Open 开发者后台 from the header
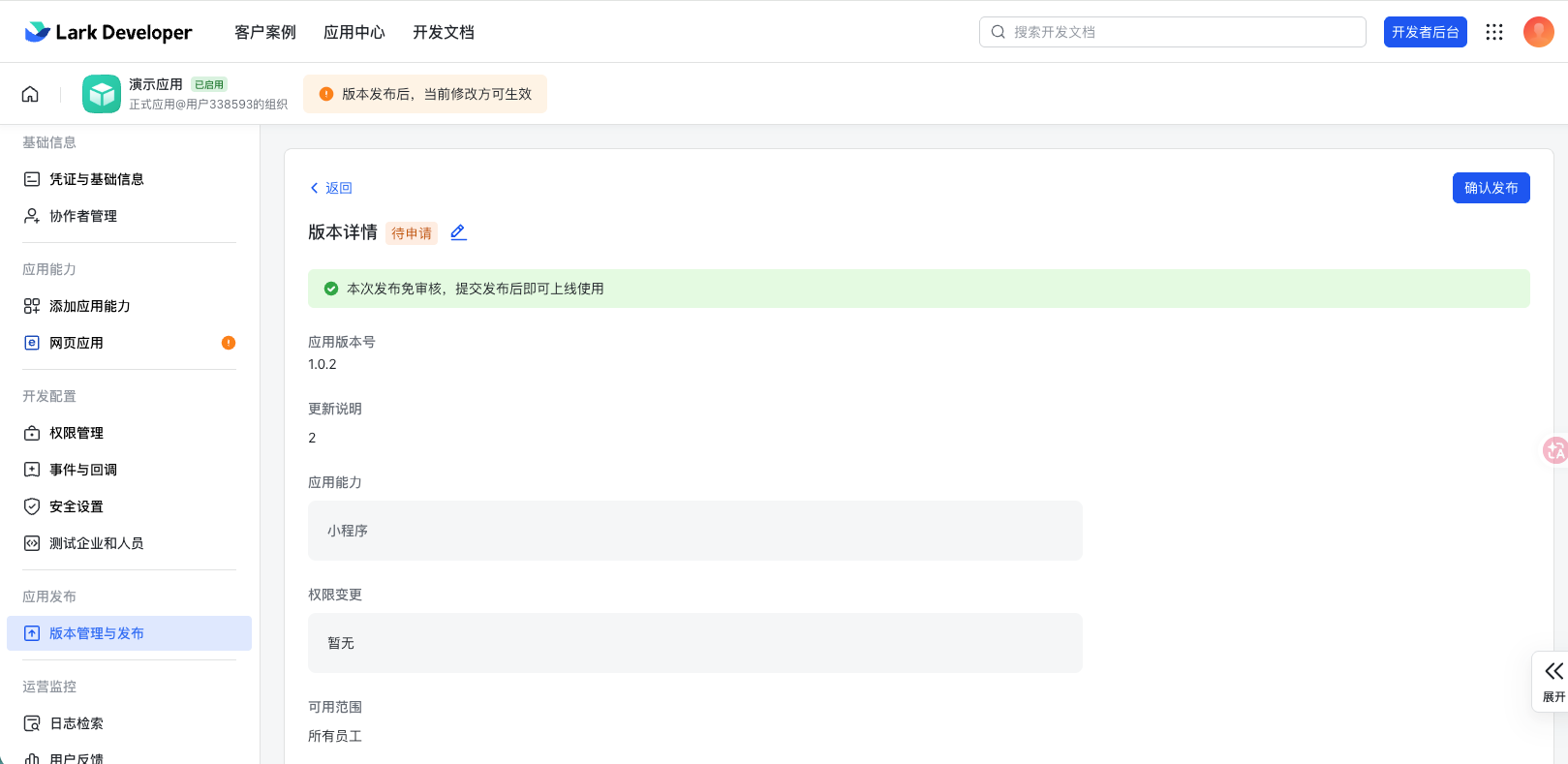The height and width of the screenshot is (764, 1568). pos(1425,32)
